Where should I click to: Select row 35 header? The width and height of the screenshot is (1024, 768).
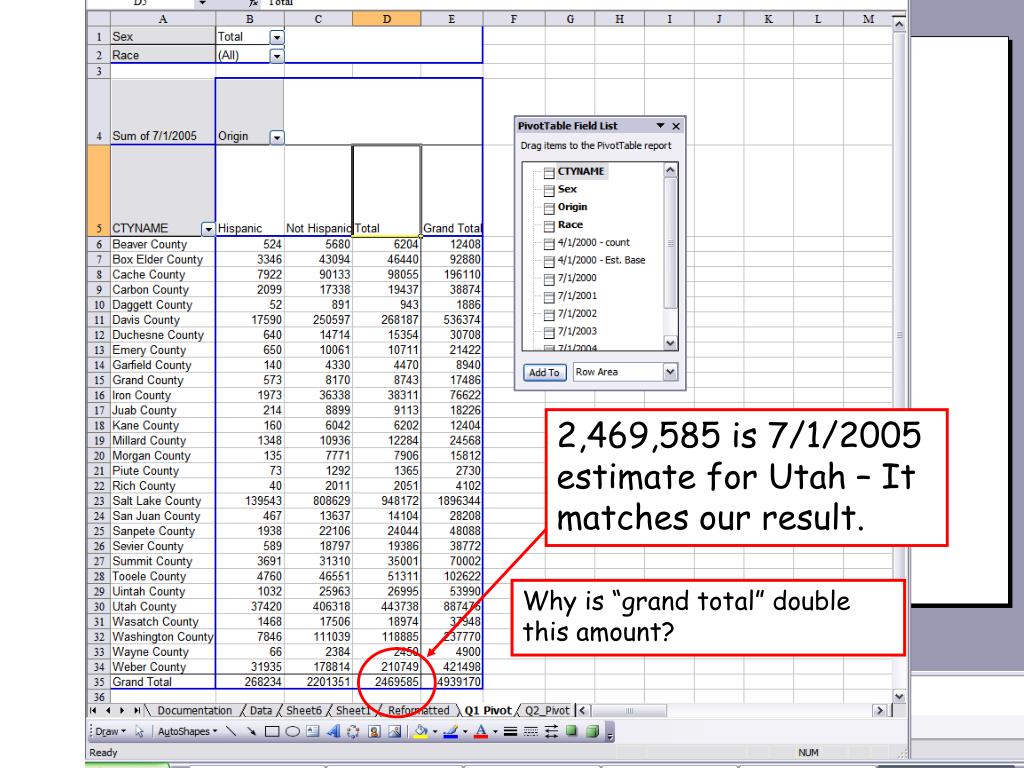99,682
